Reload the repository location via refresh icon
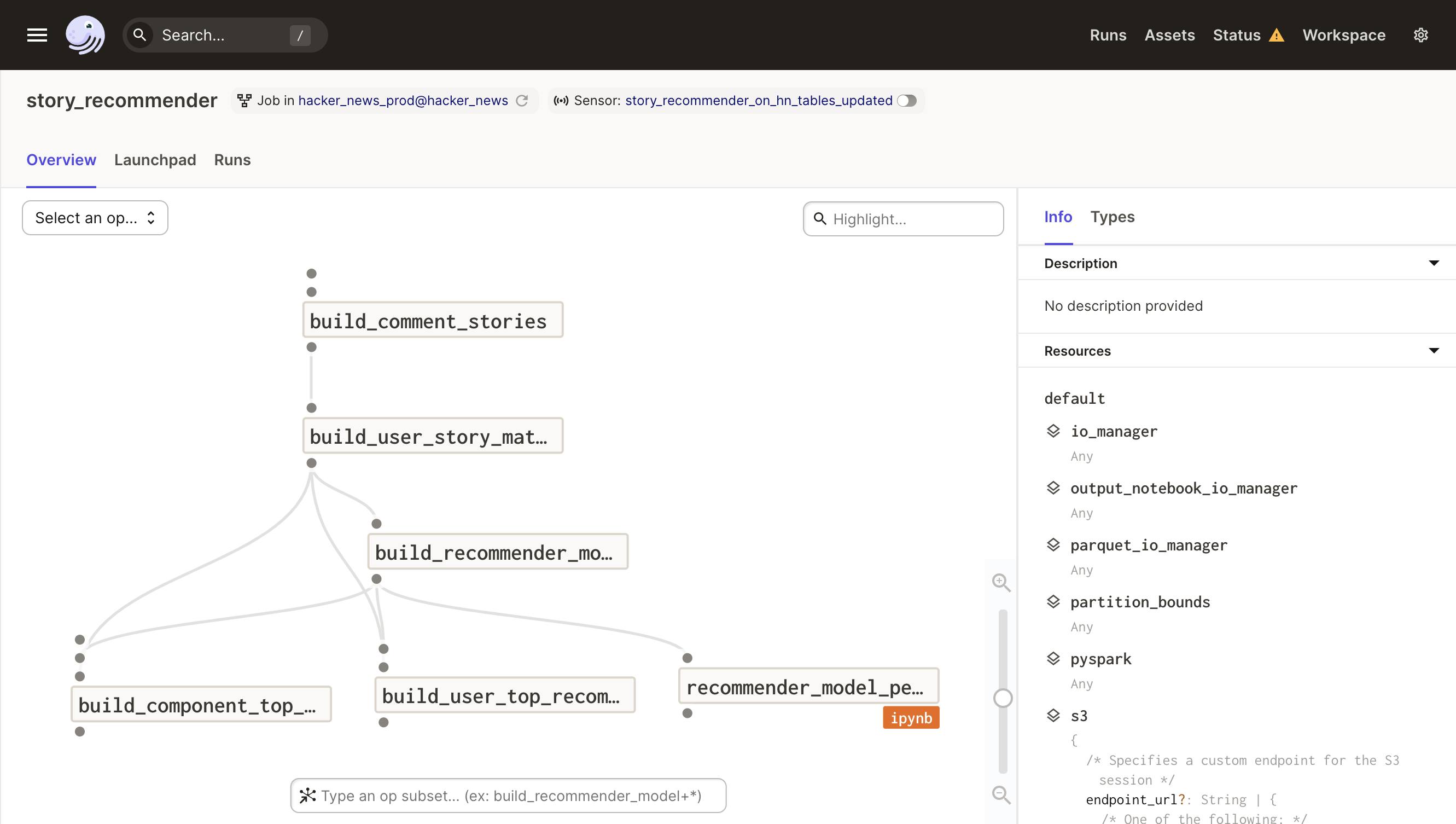This screenshot has width=1456, height=824. coord(522,101)
